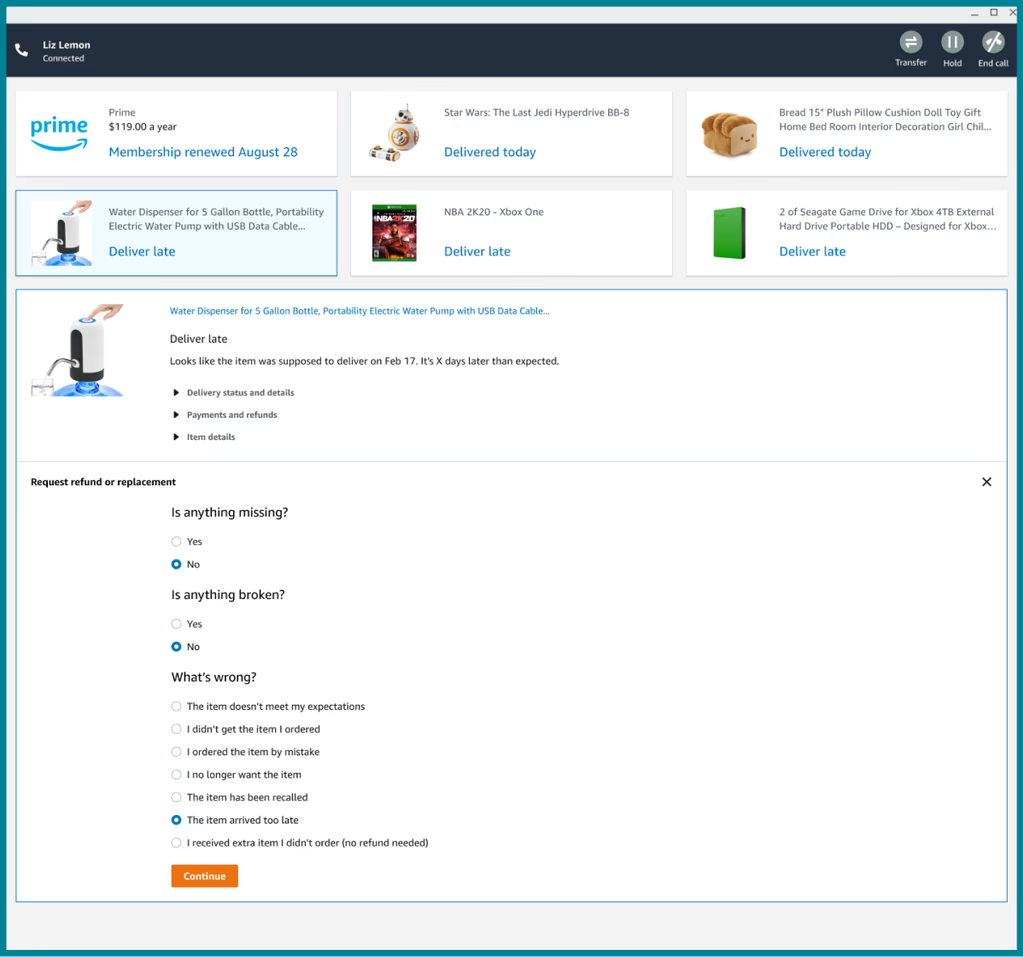This screenshot has width=1024, height=957.
Task: Close the Request refund or replacement panel
Action: coord(986,482)
